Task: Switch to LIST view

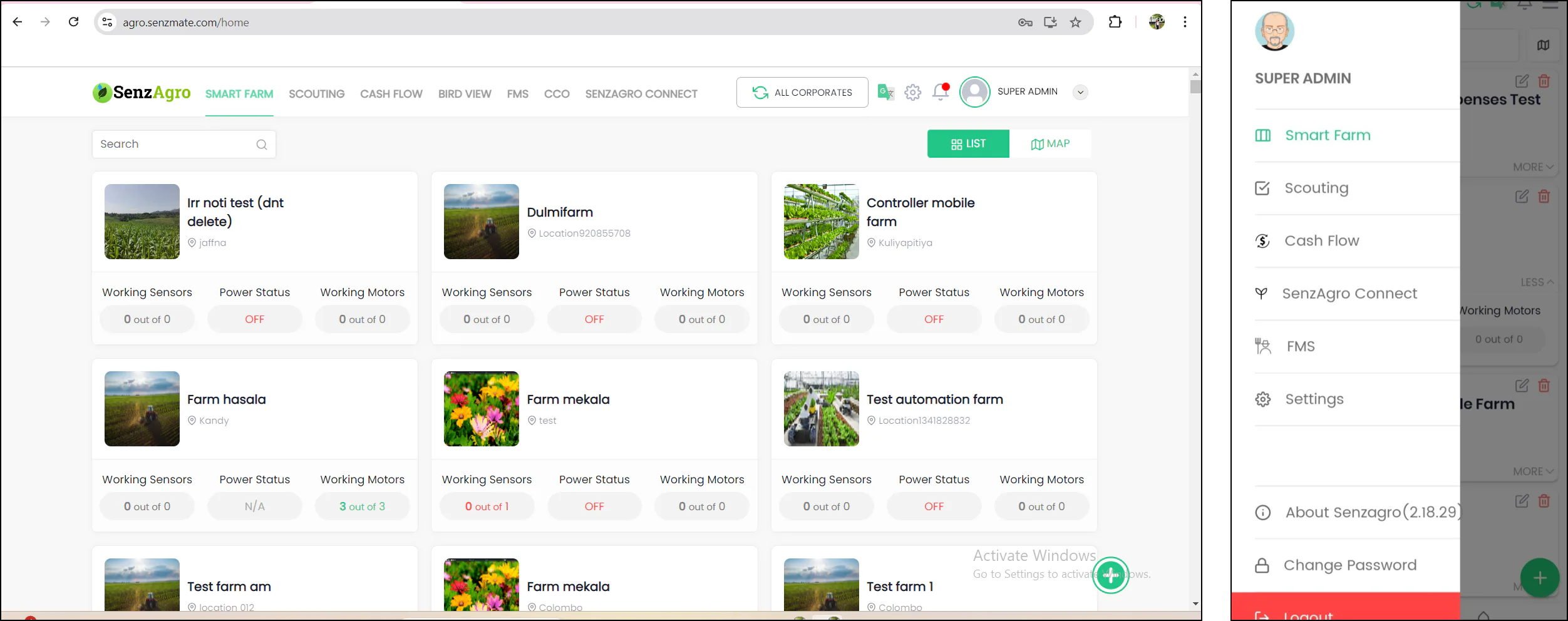Action: click(x=968, y=144)
